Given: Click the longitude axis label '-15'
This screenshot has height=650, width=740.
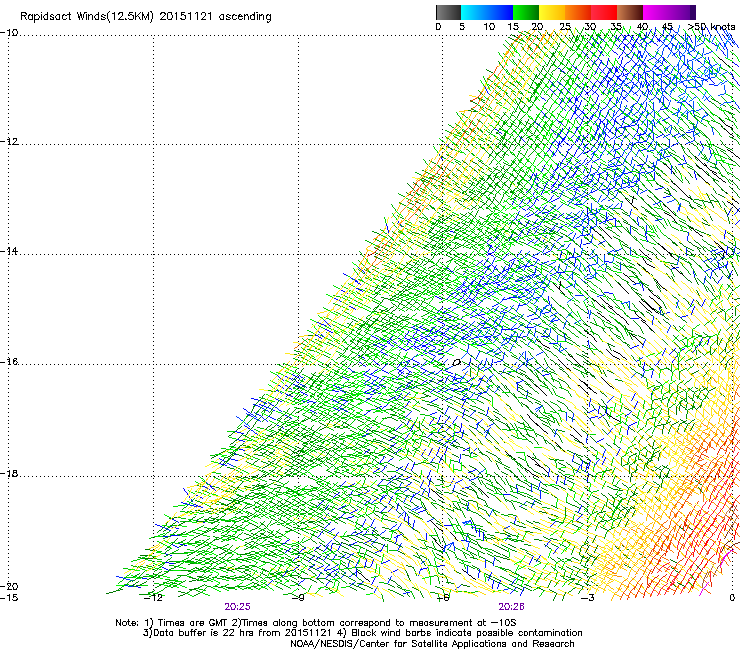Looking at the screenshot, I should (x=9, y=598).
